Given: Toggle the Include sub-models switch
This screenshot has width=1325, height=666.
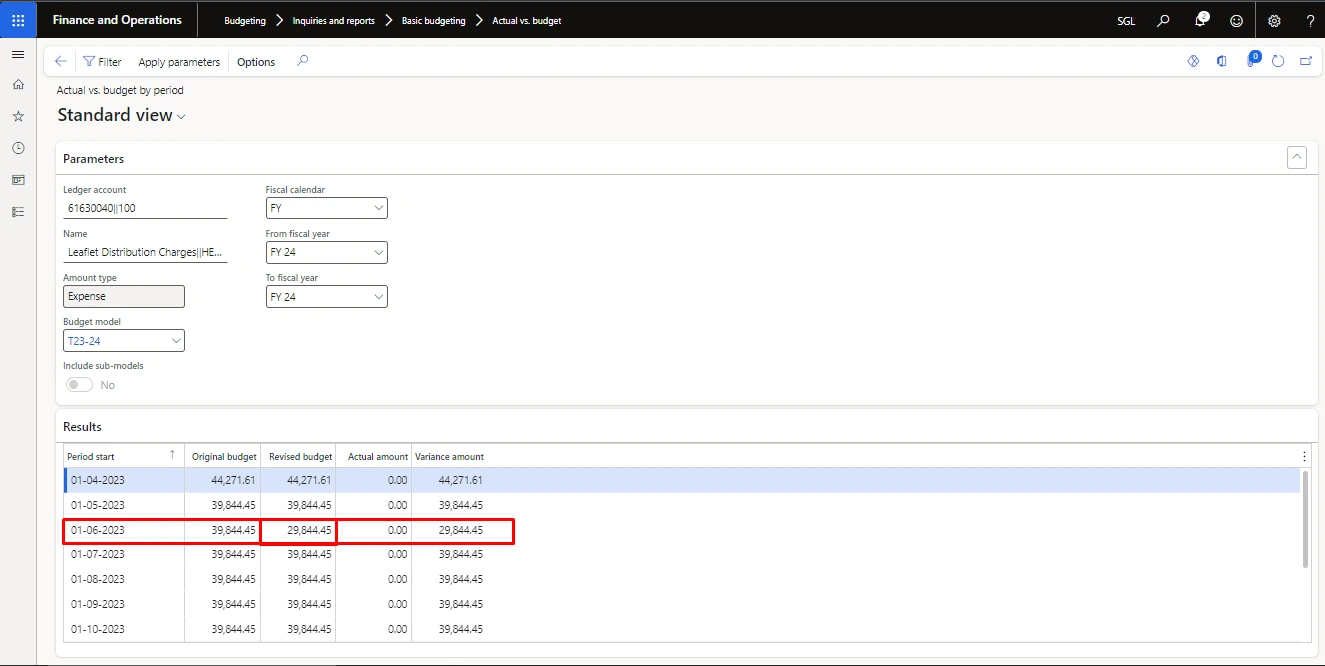Looking at the screenshot, I should click(79, 385).
